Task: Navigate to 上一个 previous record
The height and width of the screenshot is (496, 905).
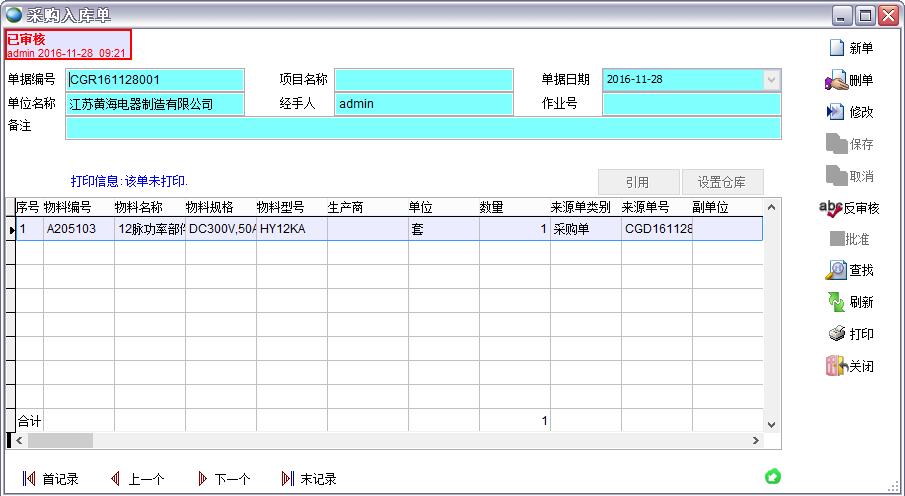Action: (x=115, y=479)
